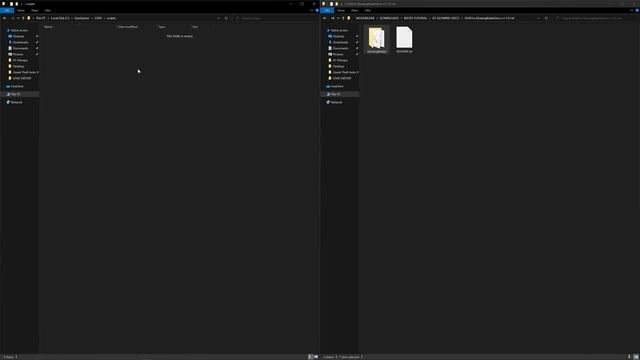Open Documents in left window sidebar
The height and width of the screenshot is (360, 640).
(x=20, y=48)
